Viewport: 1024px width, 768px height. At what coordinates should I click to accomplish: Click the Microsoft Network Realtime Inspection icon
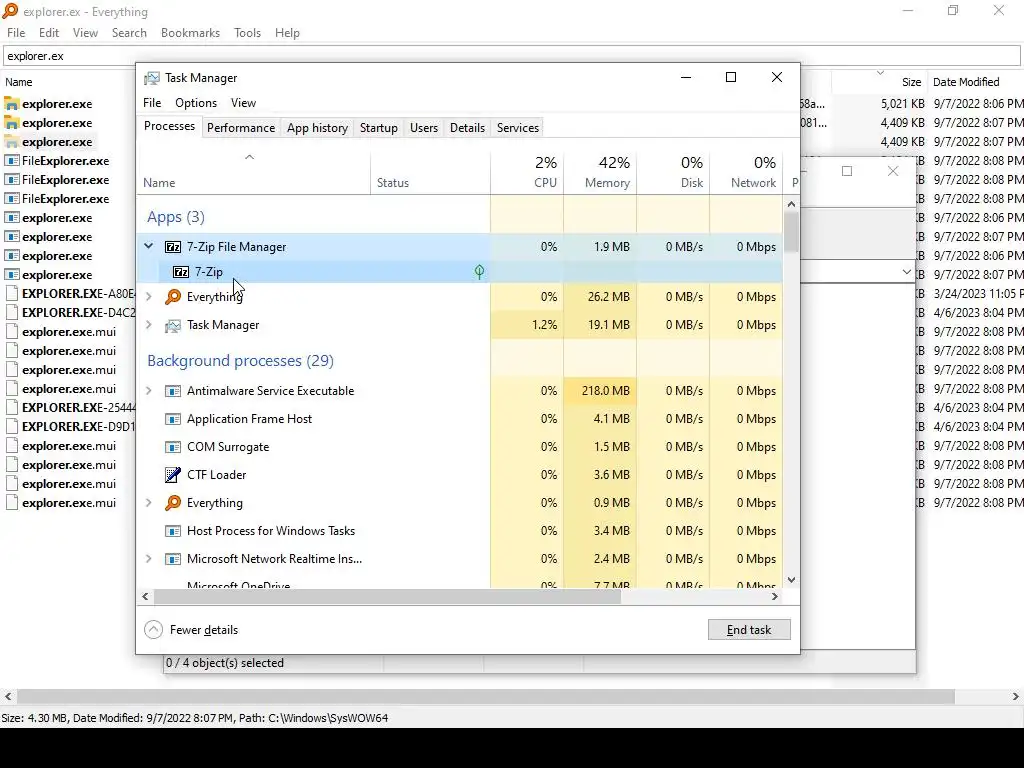click(172, 559)
